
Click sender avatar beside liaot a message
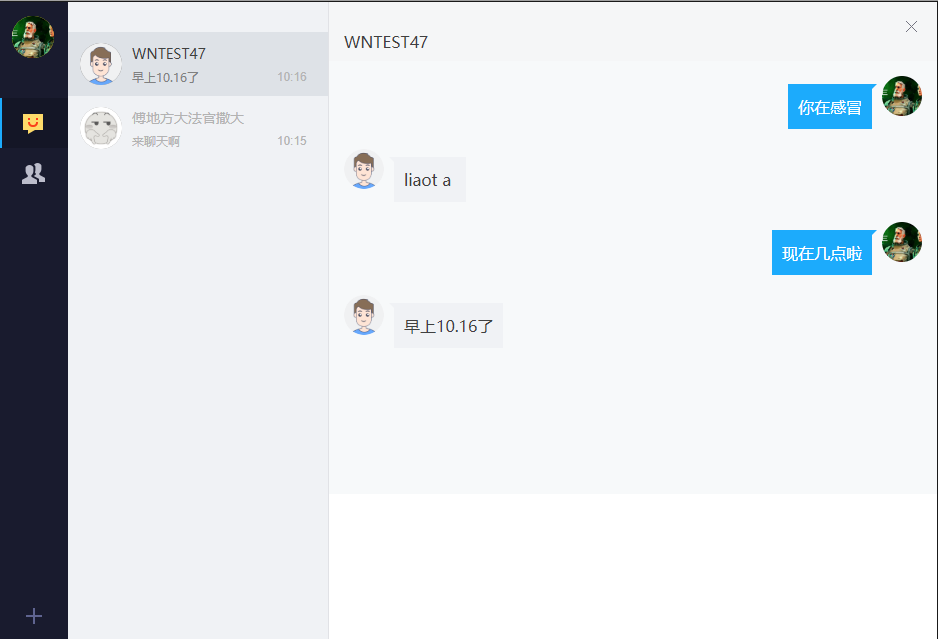click(x=364, y=169)
